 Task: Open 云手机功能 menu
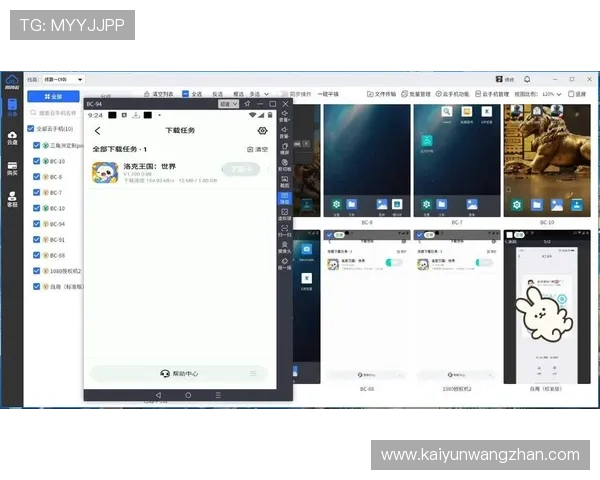tap(452, 94)
